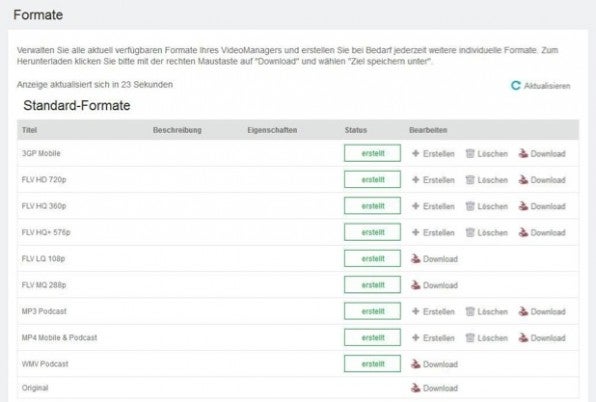Click the trash icon for FLV HQ+ 576p

(x=470, y=232)
